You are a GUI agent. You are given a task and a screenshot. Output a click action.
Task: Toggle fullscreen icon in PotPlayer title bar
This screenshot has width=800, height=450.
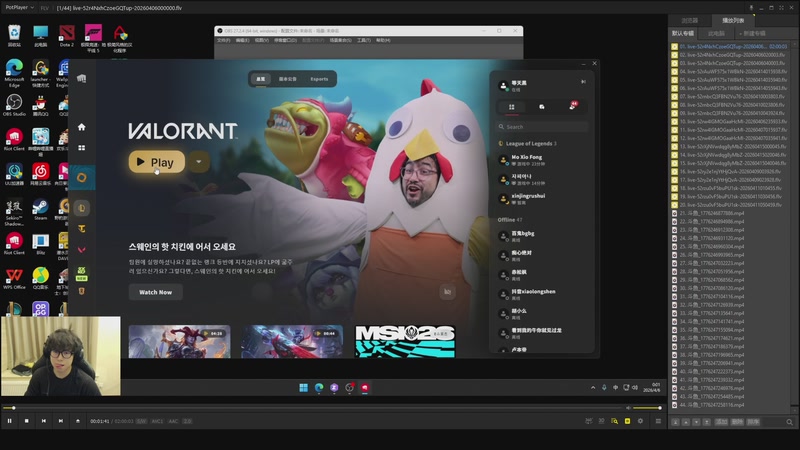[781, 8]
